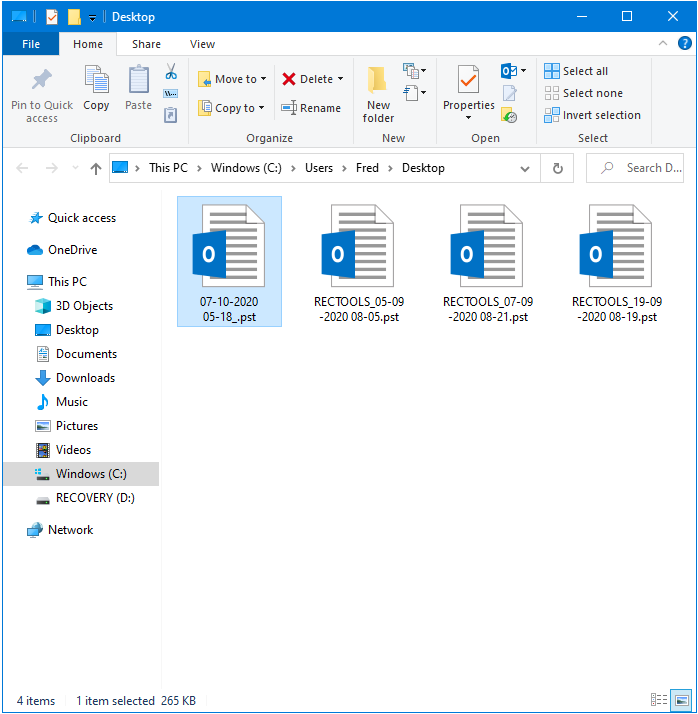Open Videos folder in sidebar

(73, 450)
